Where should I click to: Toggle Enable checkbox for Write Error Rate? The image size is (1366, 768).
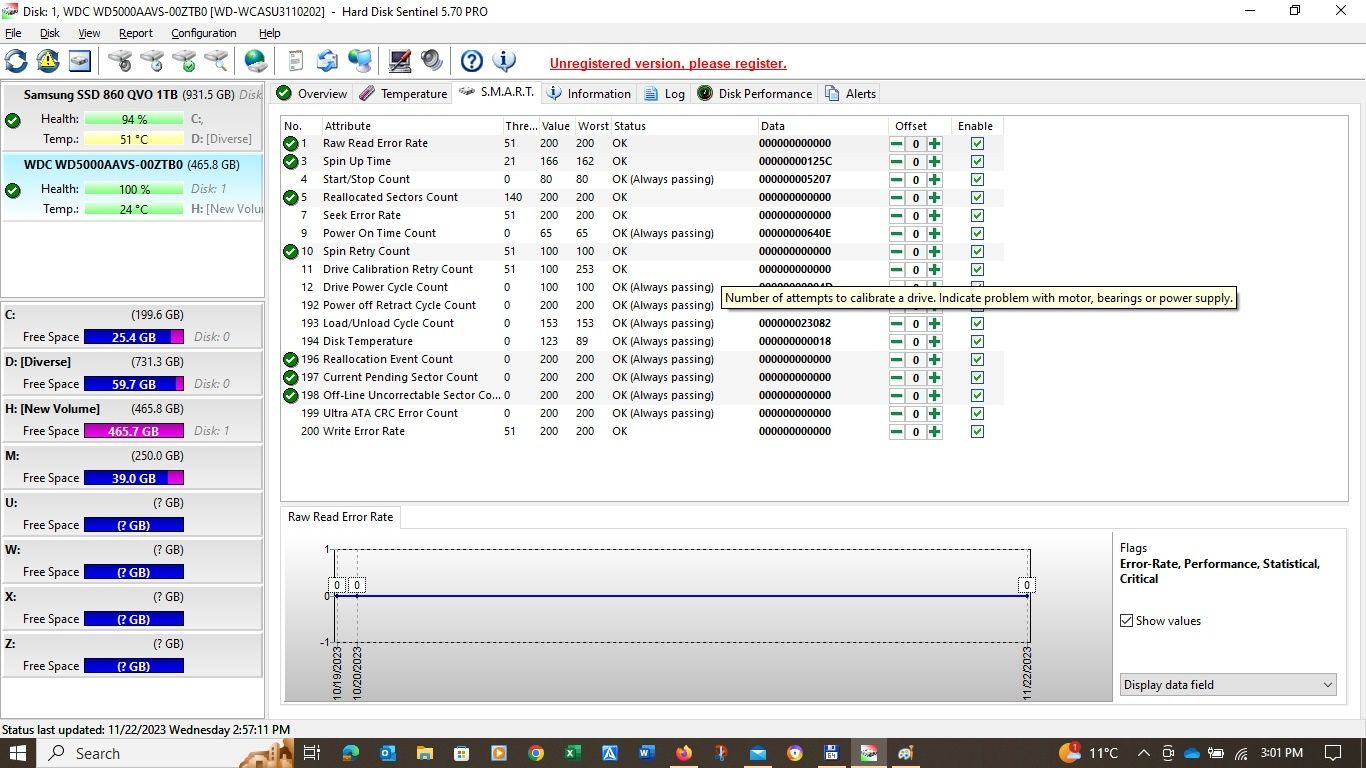pos(977,432)
